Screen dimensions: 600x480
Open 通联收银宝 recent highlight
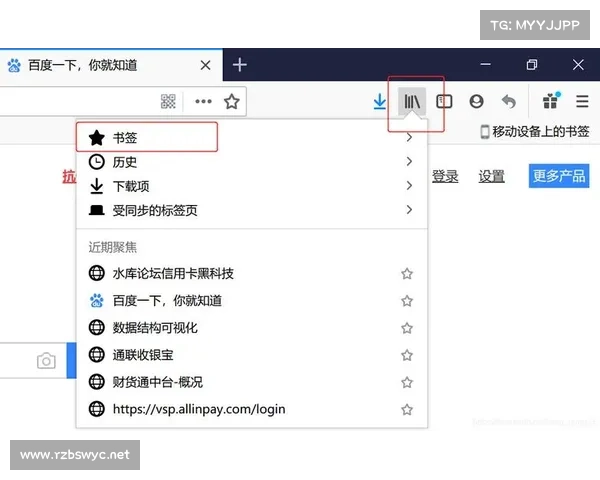click(252, 355)
